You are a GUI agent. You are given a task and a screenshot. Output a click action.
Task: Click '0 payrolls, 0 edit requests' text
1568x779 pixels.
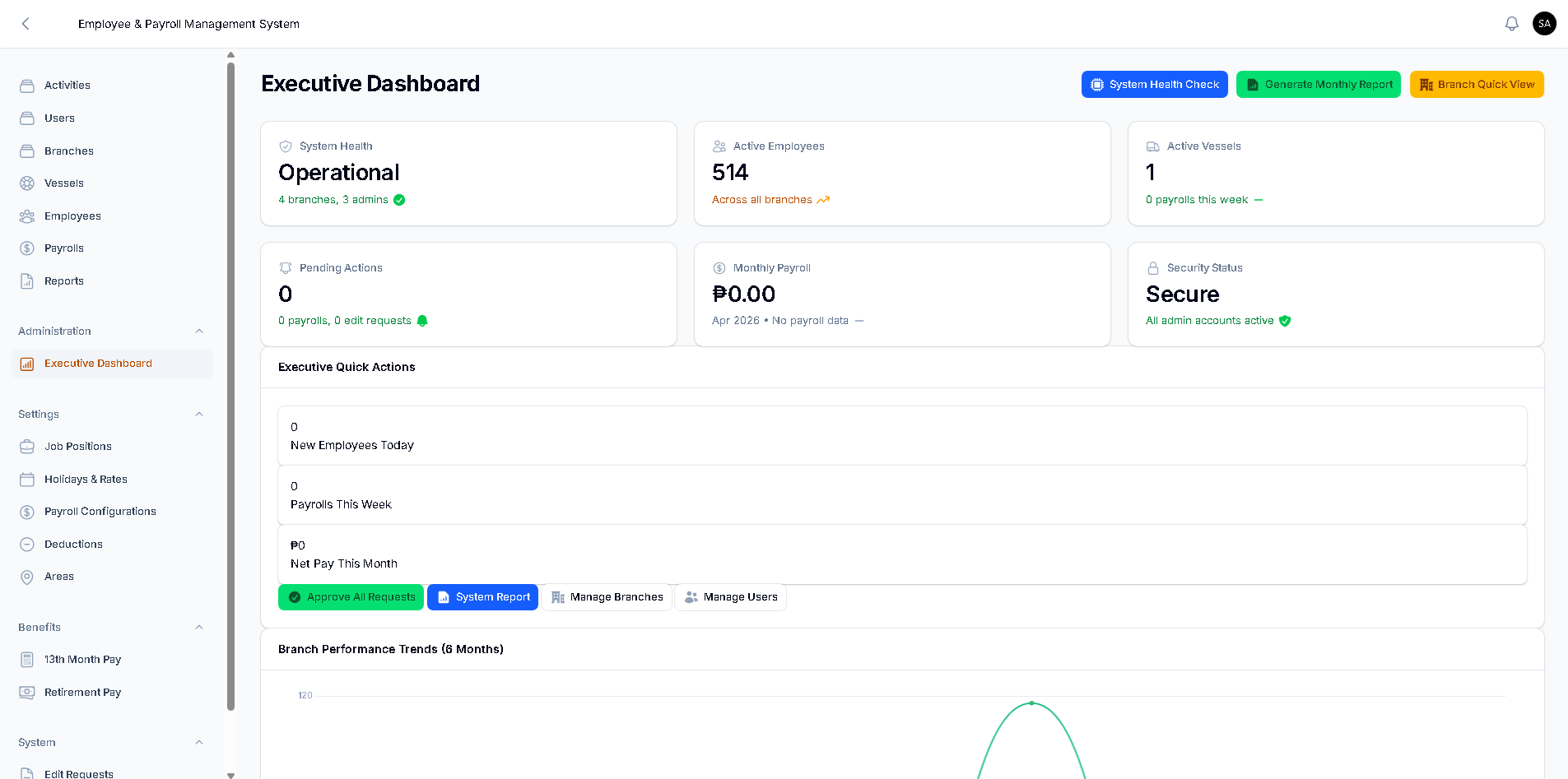click(x=345, y=321)
